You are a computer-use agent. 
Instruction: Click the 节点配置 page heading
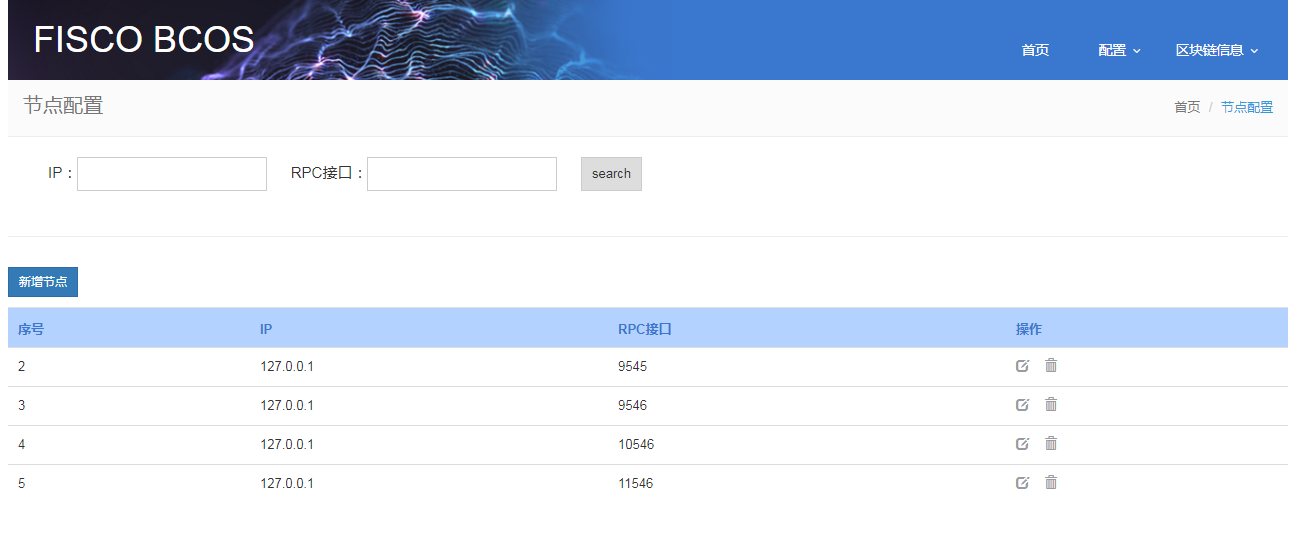63,106
